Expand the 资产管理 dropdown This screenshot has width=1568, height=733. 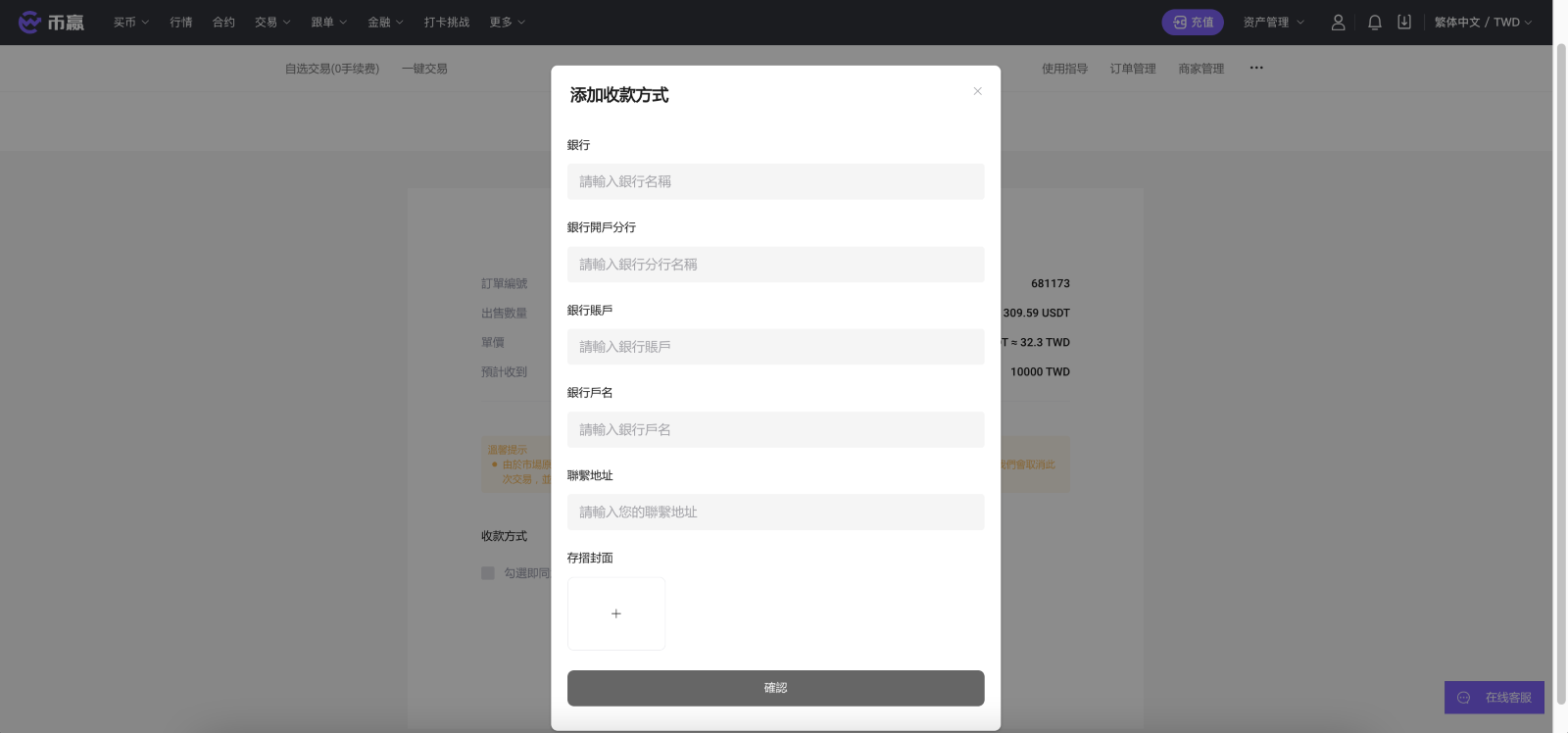click(1274, 22)
